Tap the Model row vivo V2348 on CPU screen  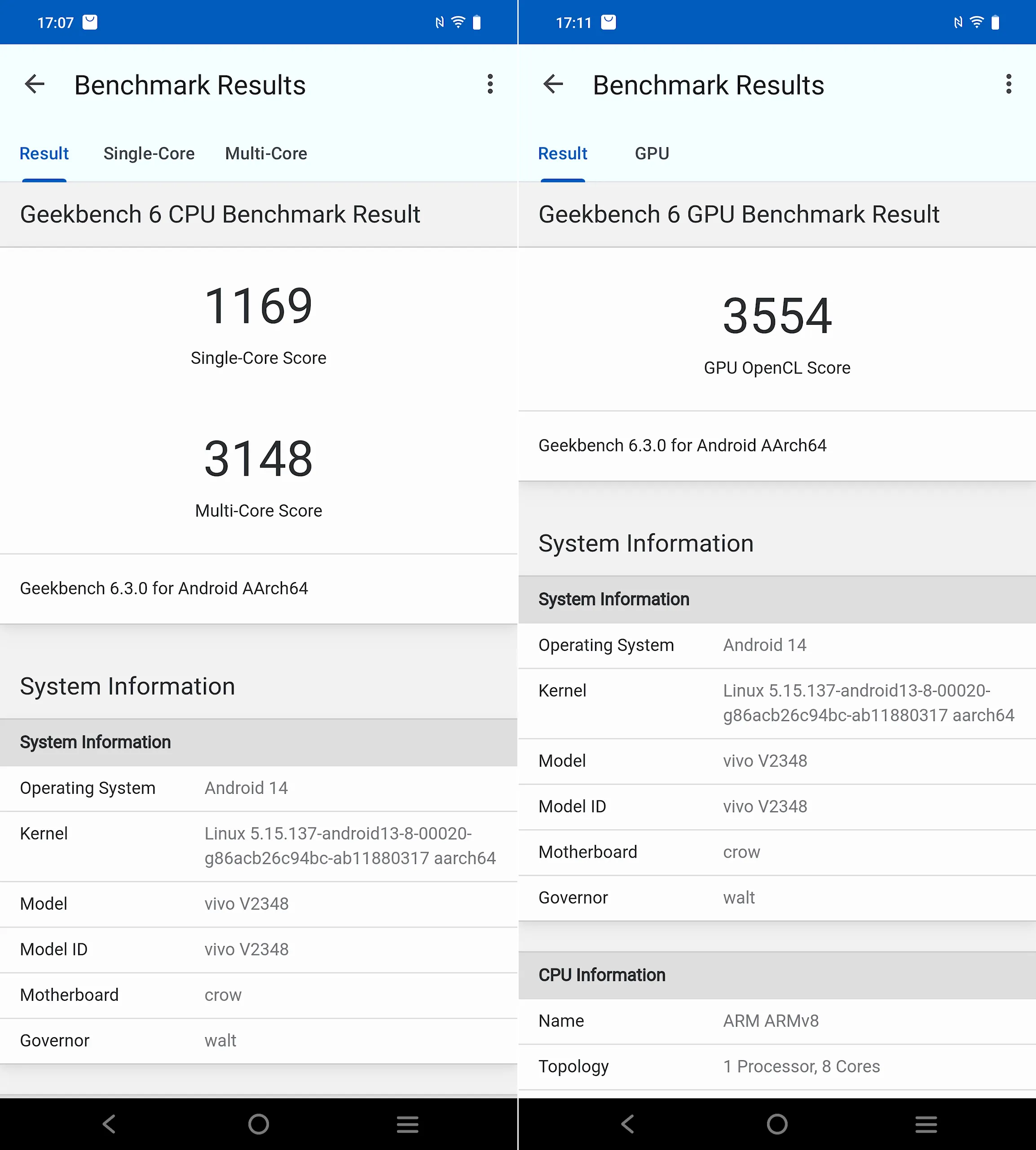[258, 903]
